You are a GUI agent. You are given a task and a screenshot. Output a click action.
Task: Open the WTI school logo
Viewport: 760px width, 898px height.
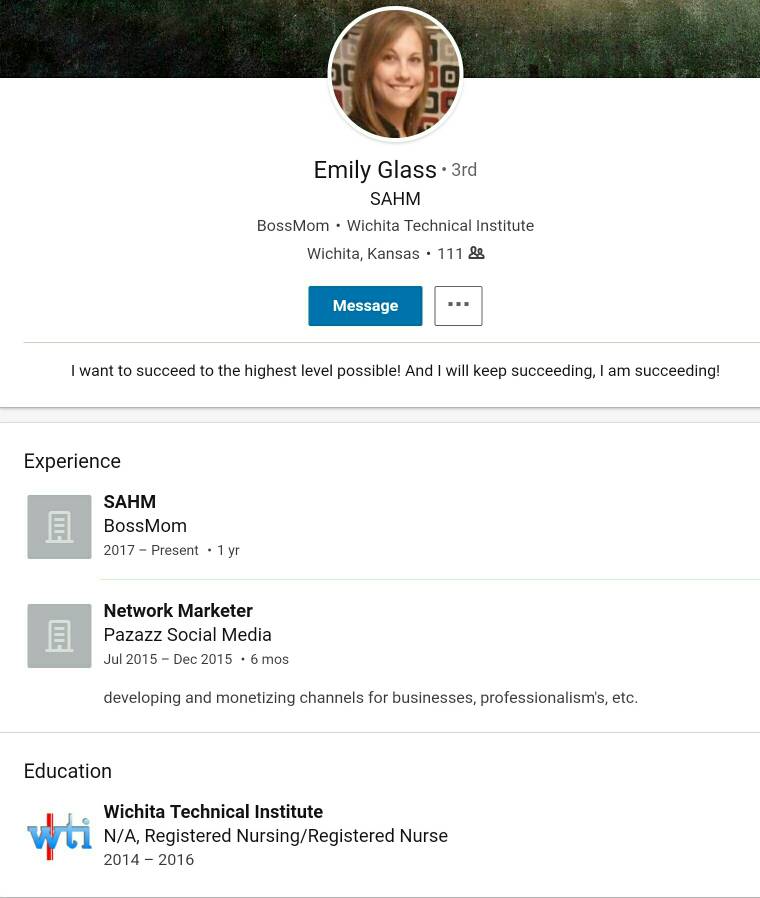(59, 835)
